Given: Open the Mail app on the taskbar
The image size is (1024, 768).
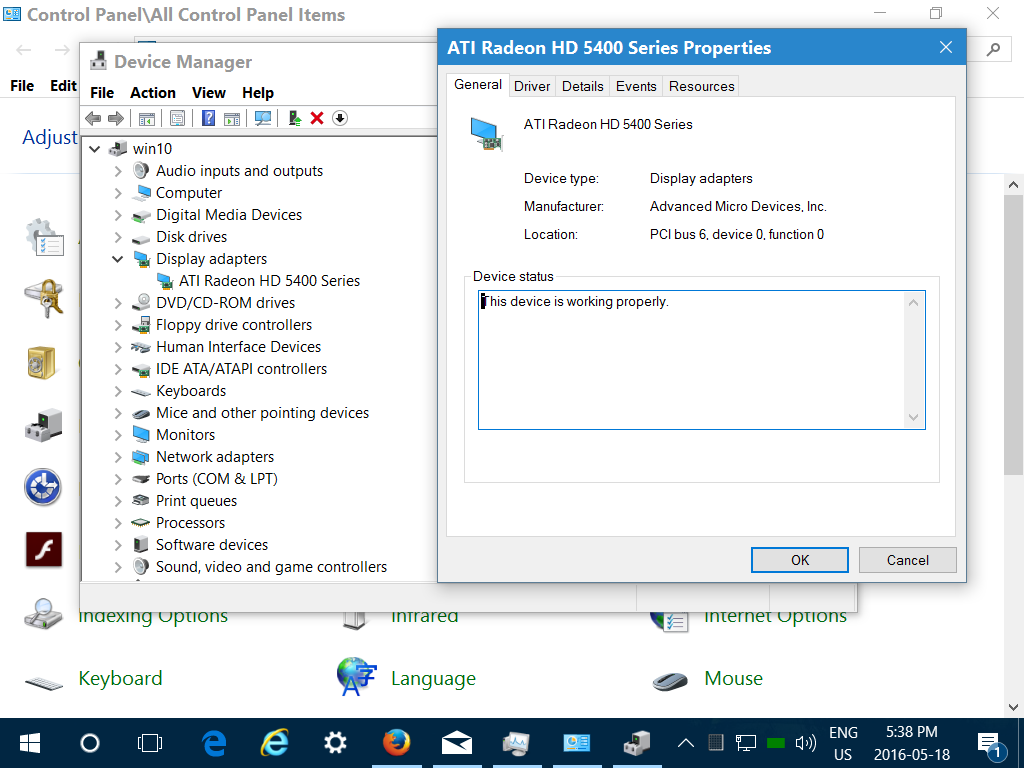Looking at the screenshot, I should (x=457, y=743).
